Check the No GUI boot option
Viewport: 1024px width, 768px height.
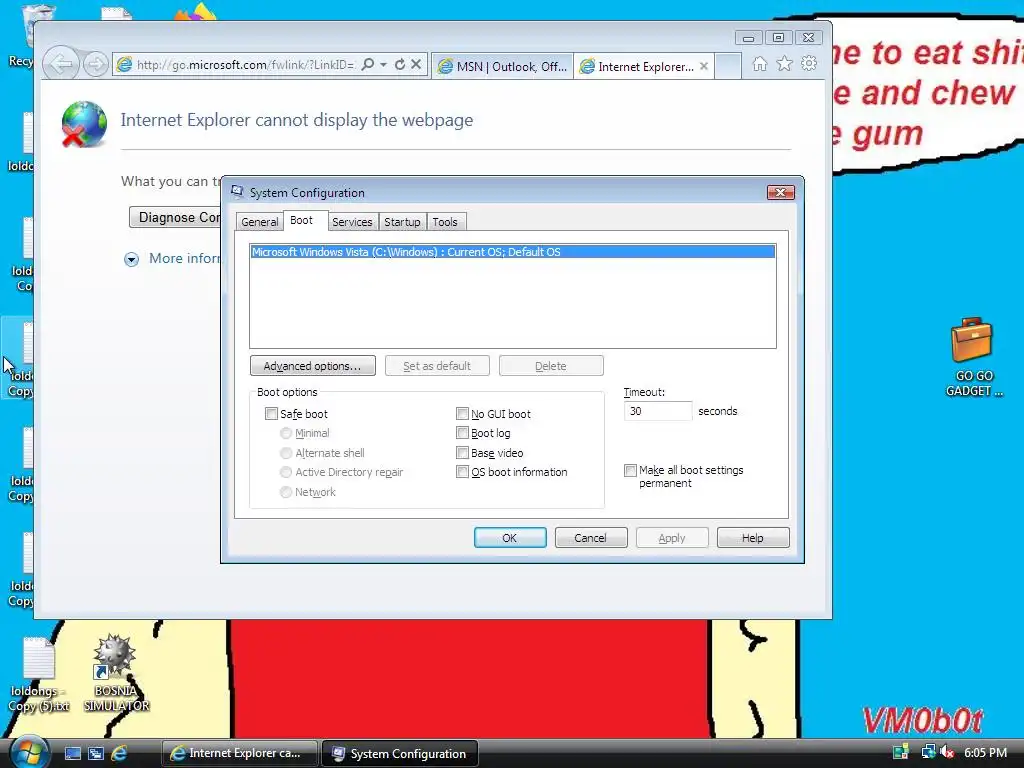coord(462,413)
